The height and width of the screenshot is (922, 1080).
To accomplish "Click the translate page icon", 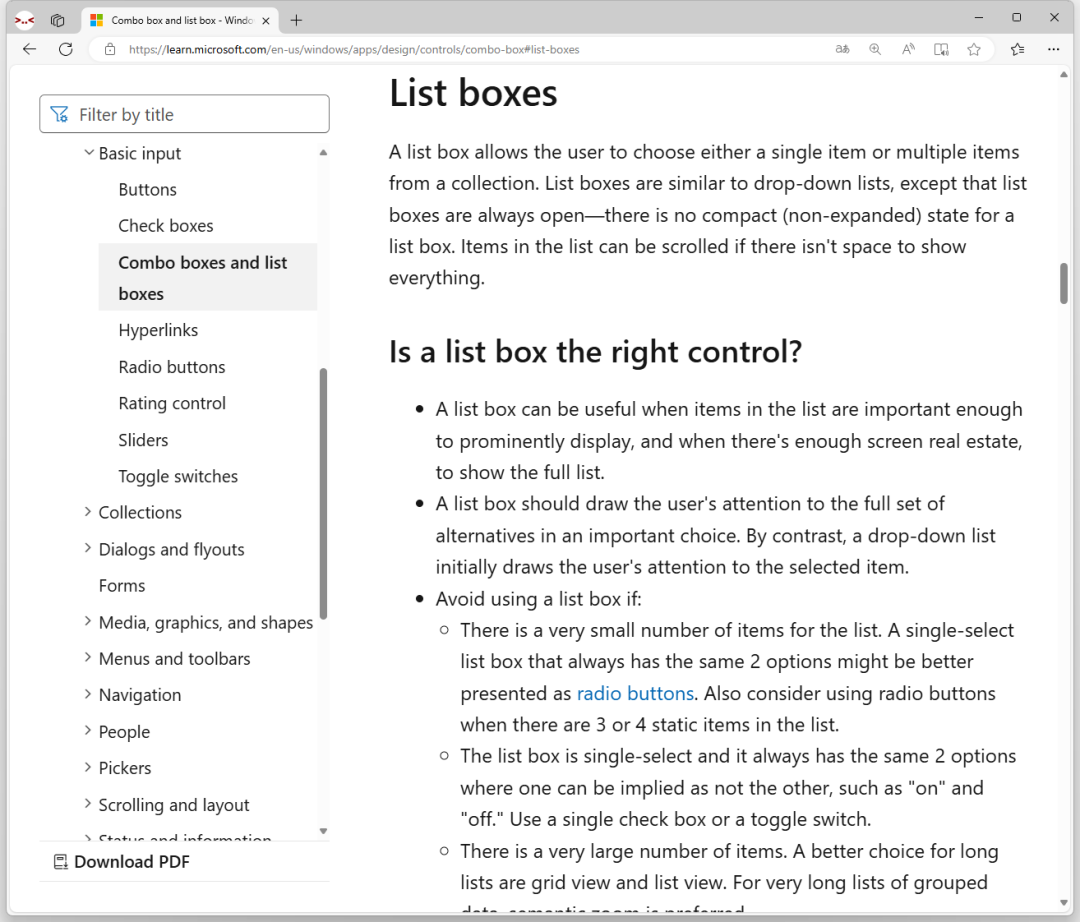I will click(842, 49).
